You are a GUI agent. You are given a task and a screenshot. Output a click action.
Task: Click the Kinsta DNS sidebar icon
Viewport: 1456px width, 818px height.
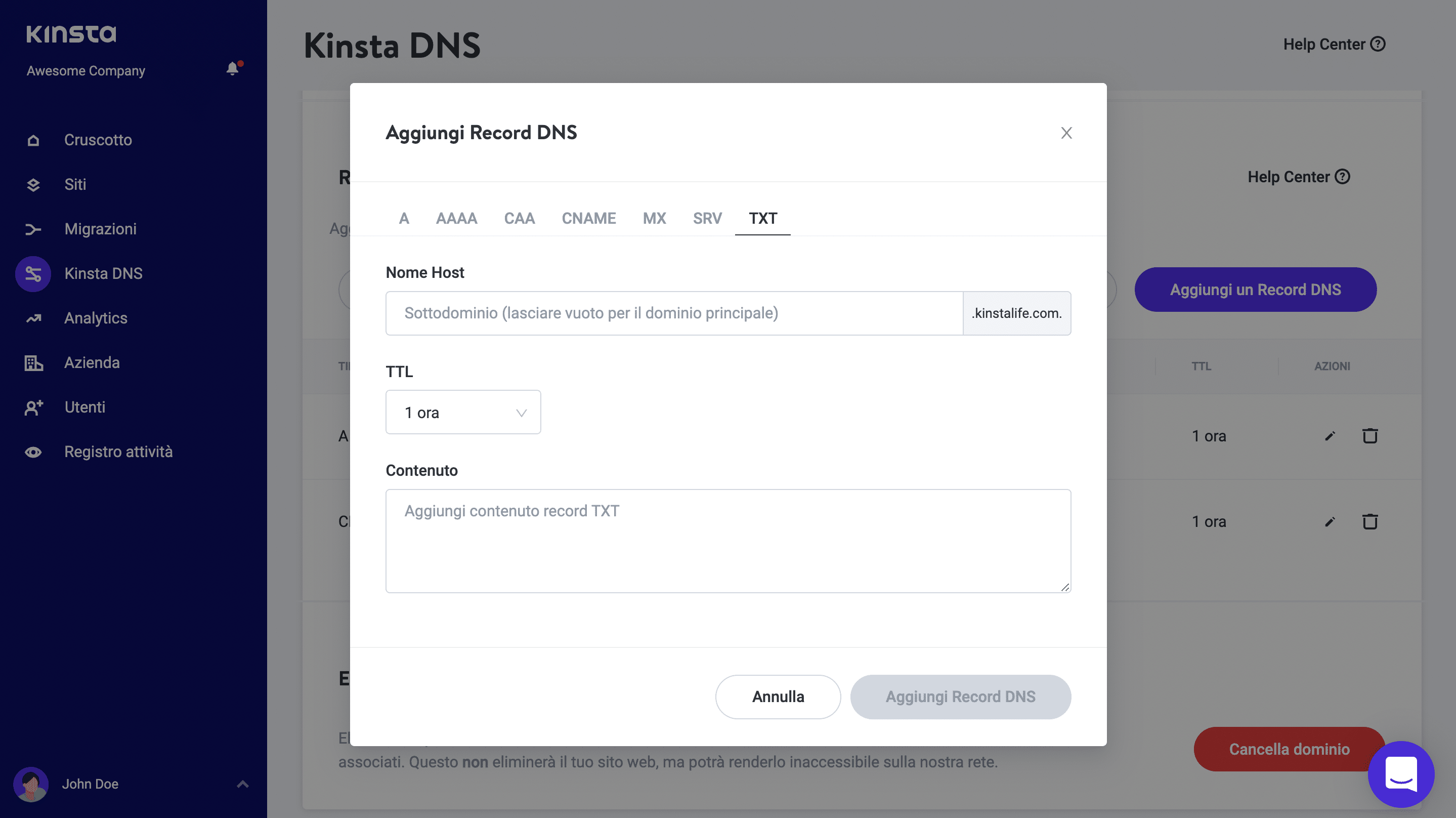click(x=33, y=274)
